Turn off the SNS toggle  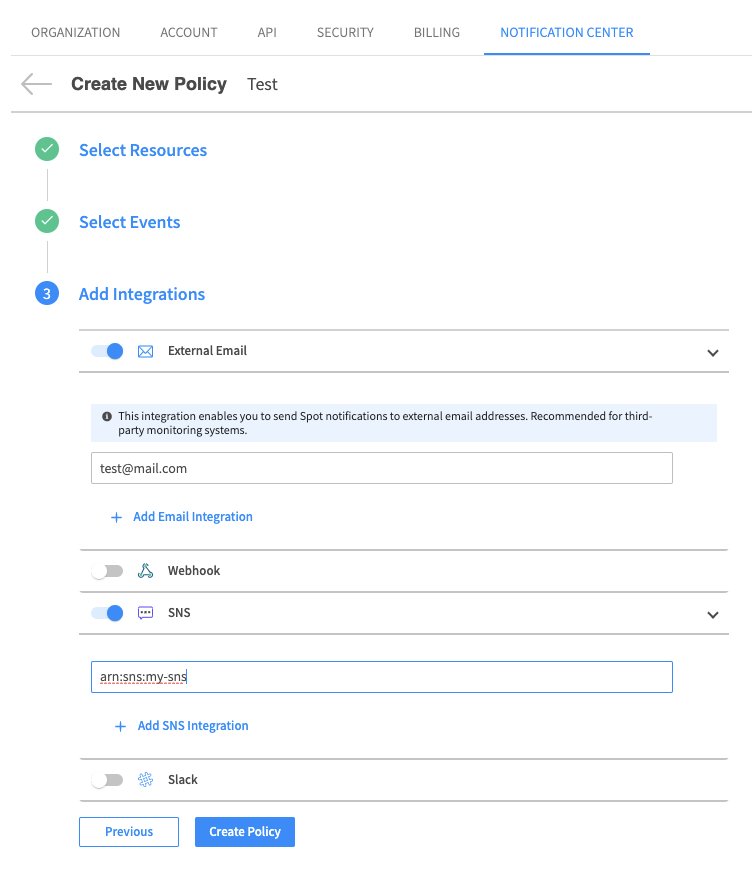pyautogui.click(x=107, y=613)
